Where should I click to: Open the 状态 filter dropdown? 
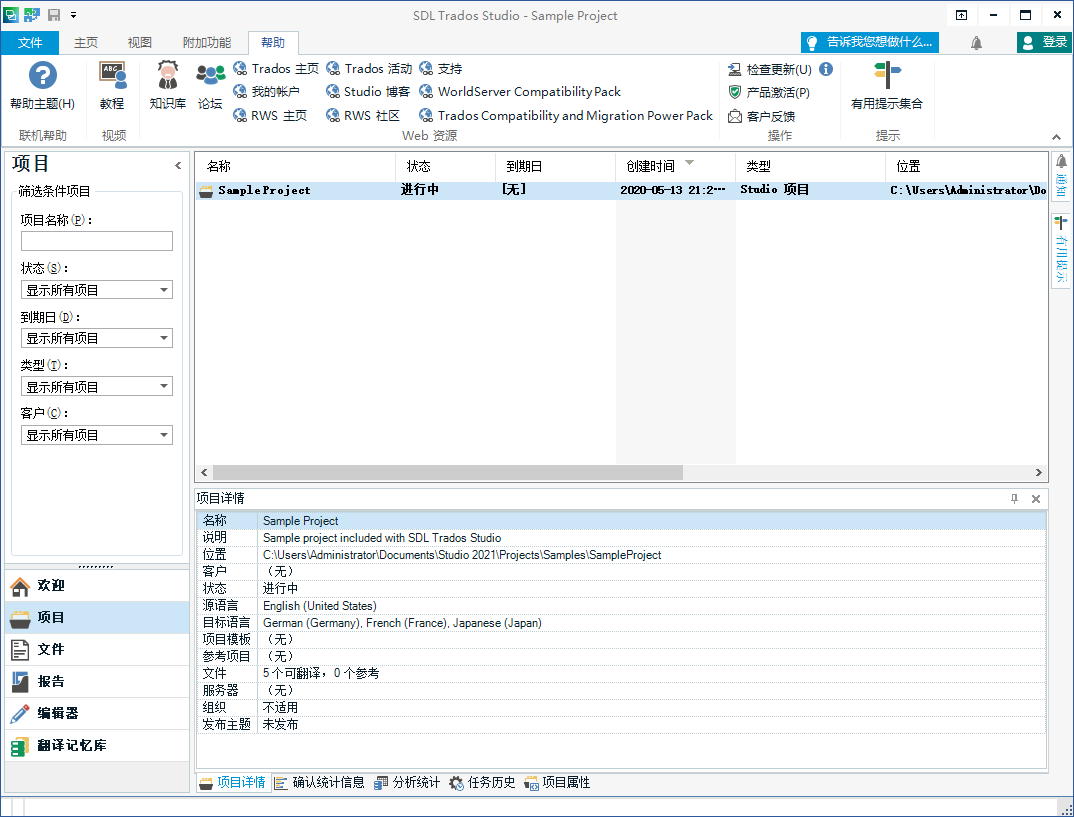point(97,290)
